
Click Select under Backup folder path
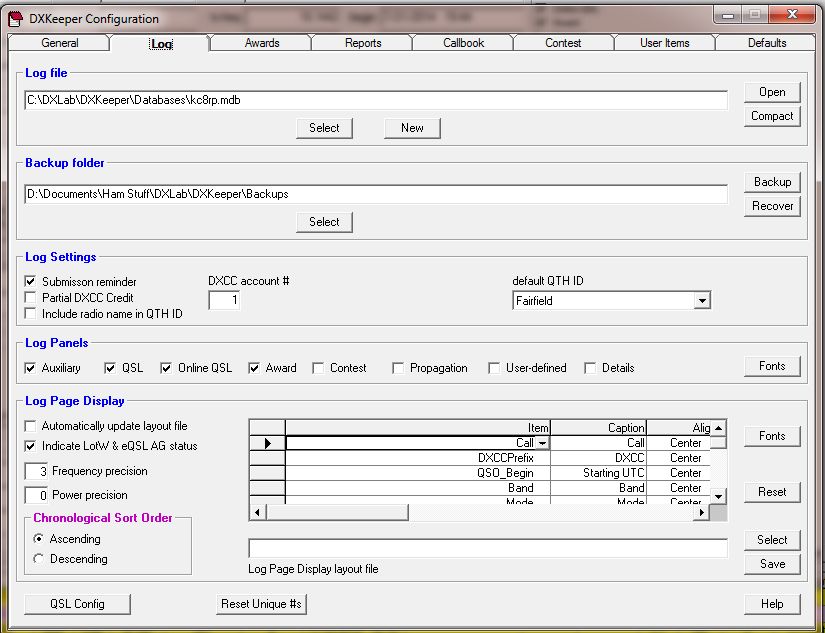point(324,222)
